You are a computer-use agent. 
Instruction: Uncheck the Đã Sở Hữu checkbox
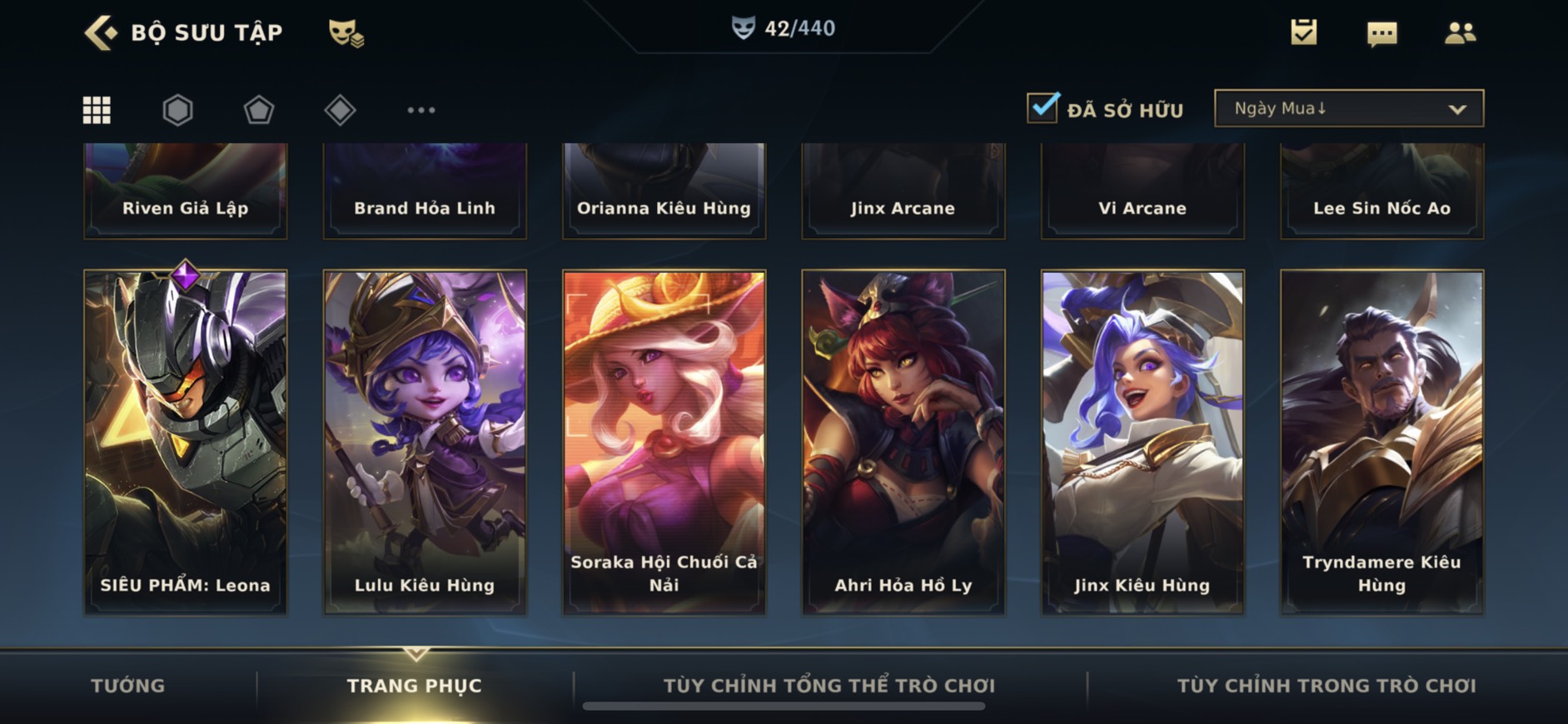(x=1043, y=108)
